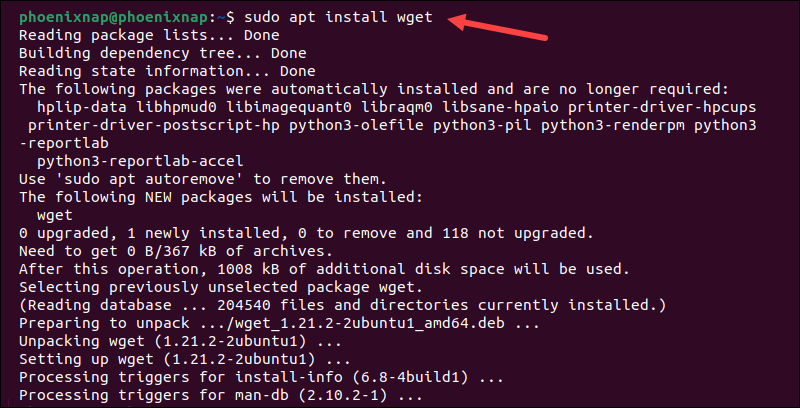This screenshot has width=800, height=408.
Task: Click the 'Processing triggers for man-db' line
Action: [221, 395]
